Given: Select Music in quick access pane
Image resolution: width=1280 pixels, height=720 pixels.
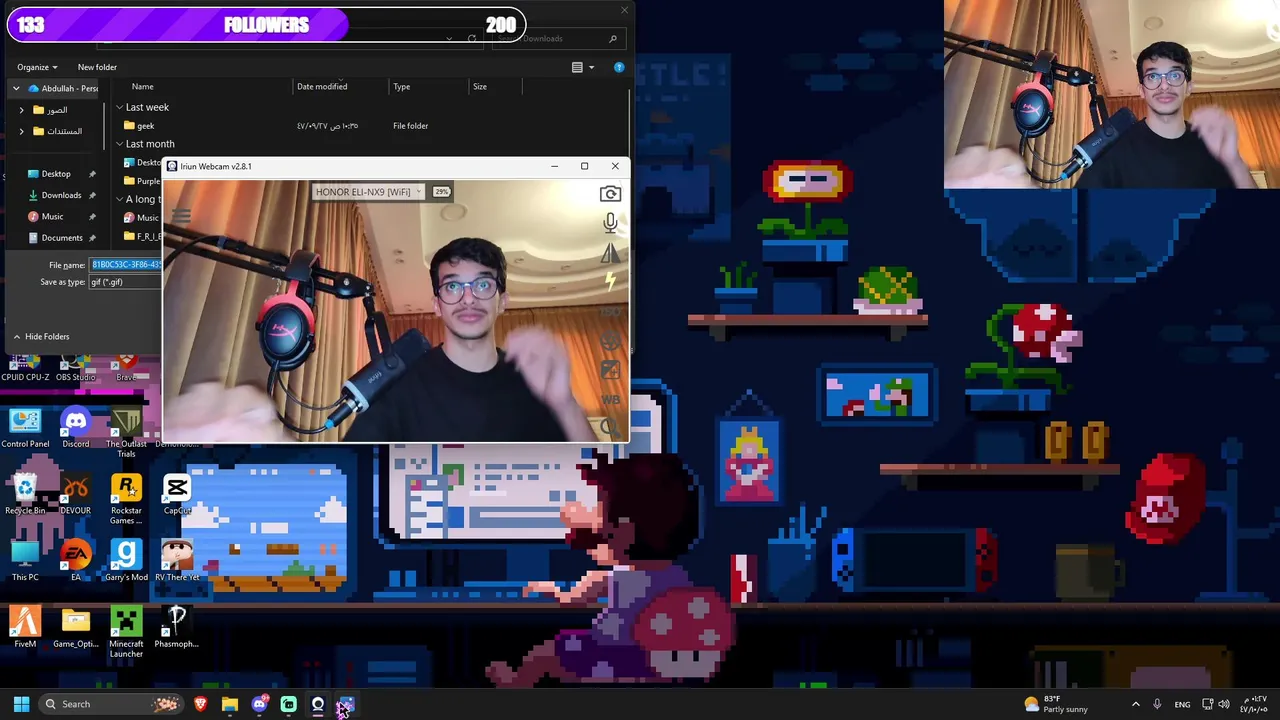Looking at the screenshot, I should click(51, 216).
